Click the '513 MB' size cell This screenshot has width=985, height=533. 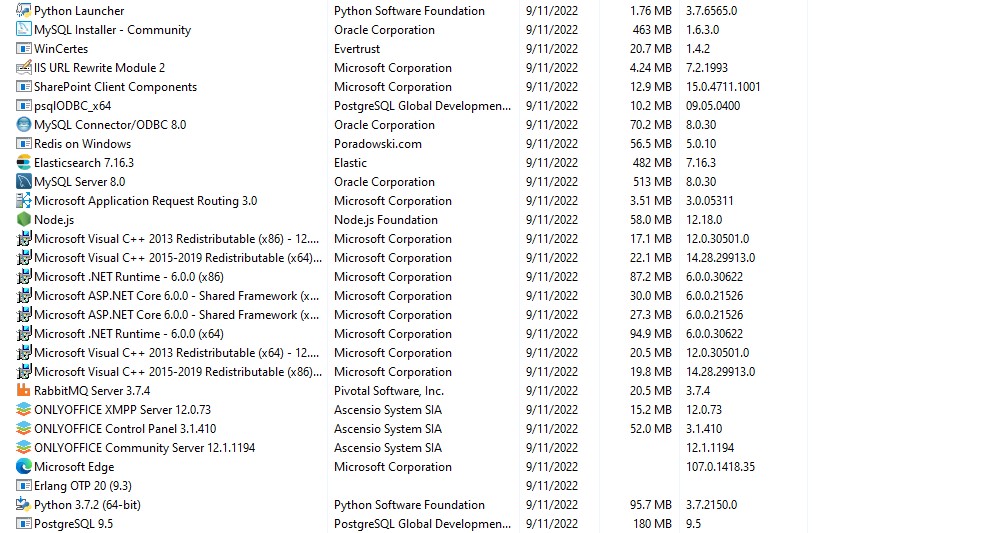click(652, 182)
